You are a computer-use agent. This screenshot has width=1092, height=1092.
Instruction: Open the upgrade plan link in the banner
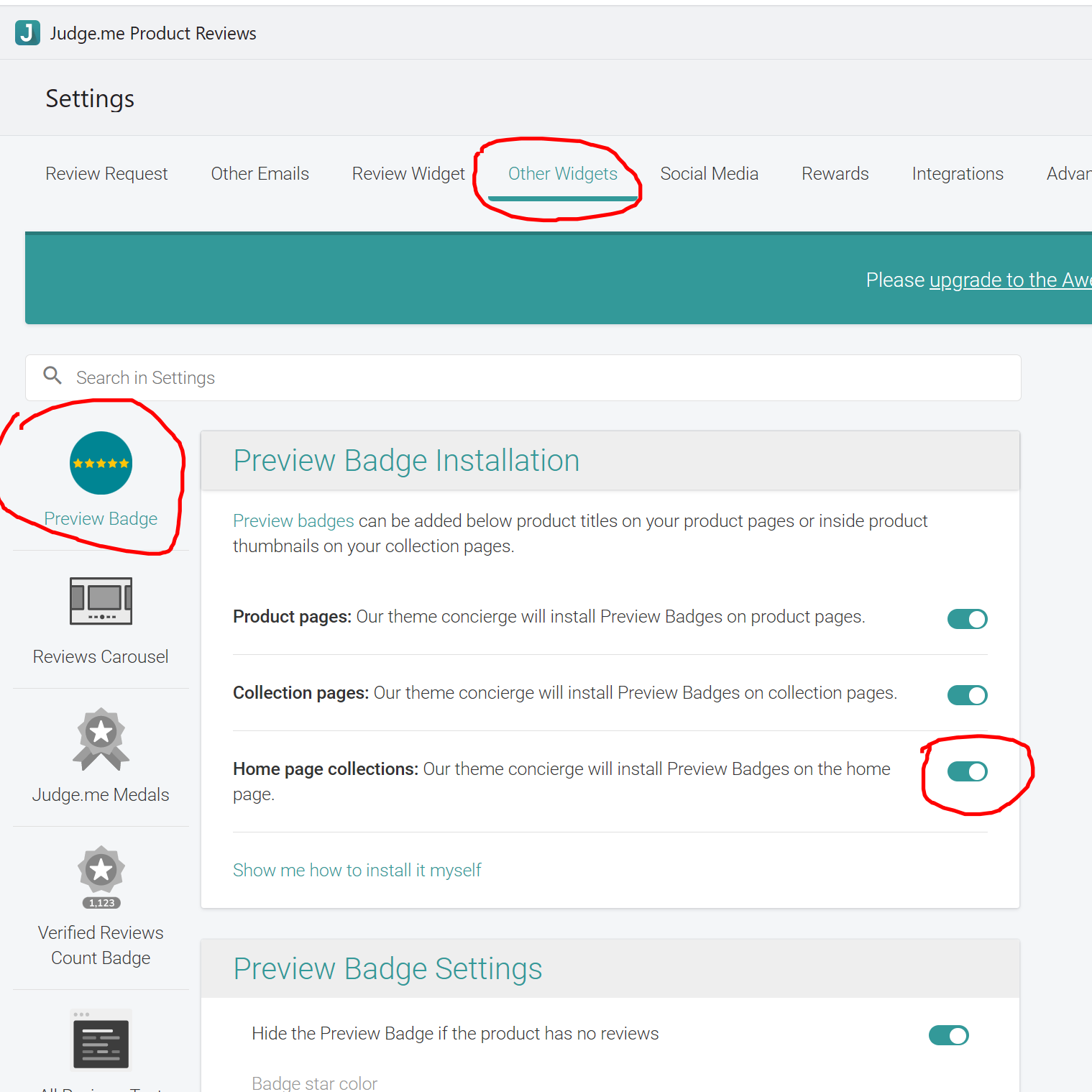pyautogui.click(x=1010, y=280)
